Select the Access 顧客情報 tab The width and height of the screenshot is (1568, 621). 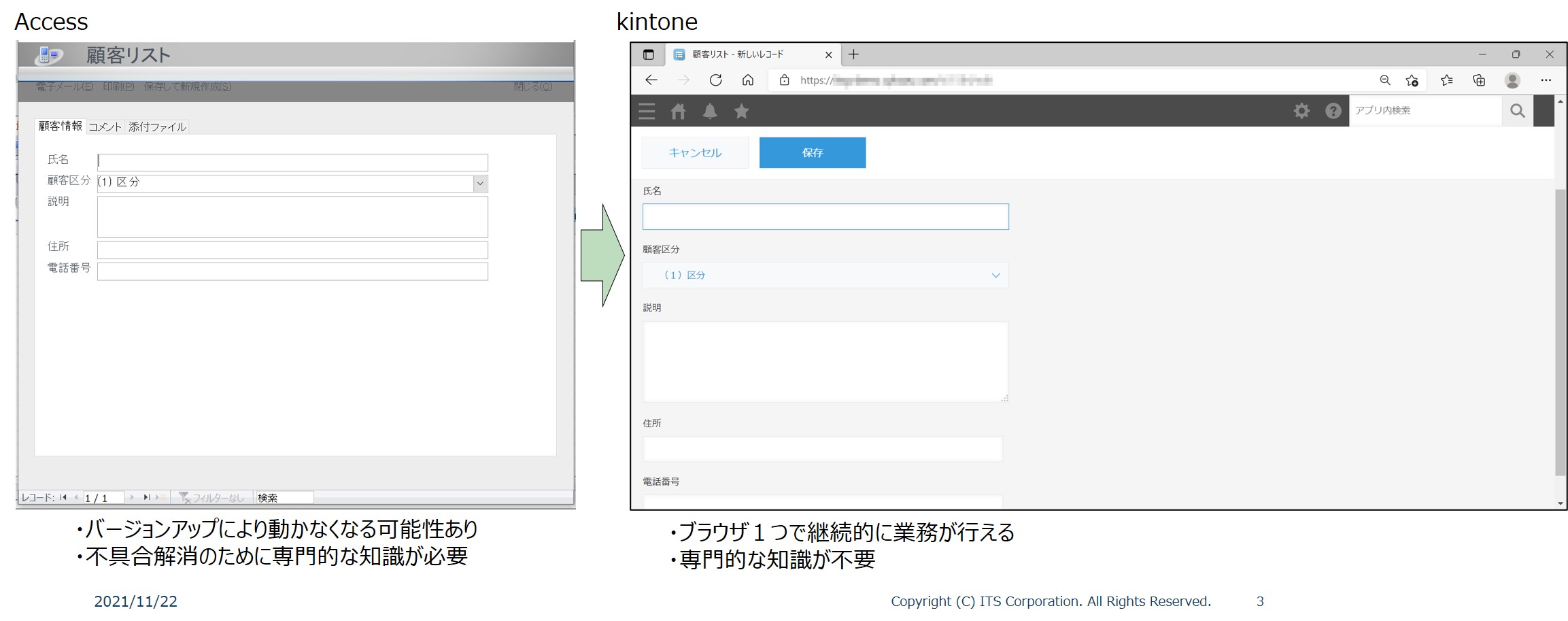(60, 126)
